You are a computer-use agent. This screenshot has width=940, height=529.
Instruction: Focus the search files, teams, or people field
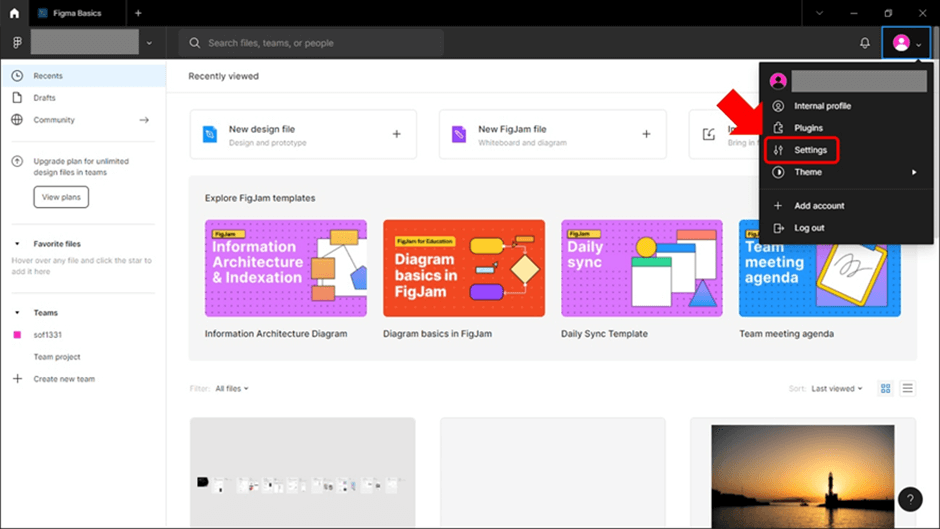(311, 43)
